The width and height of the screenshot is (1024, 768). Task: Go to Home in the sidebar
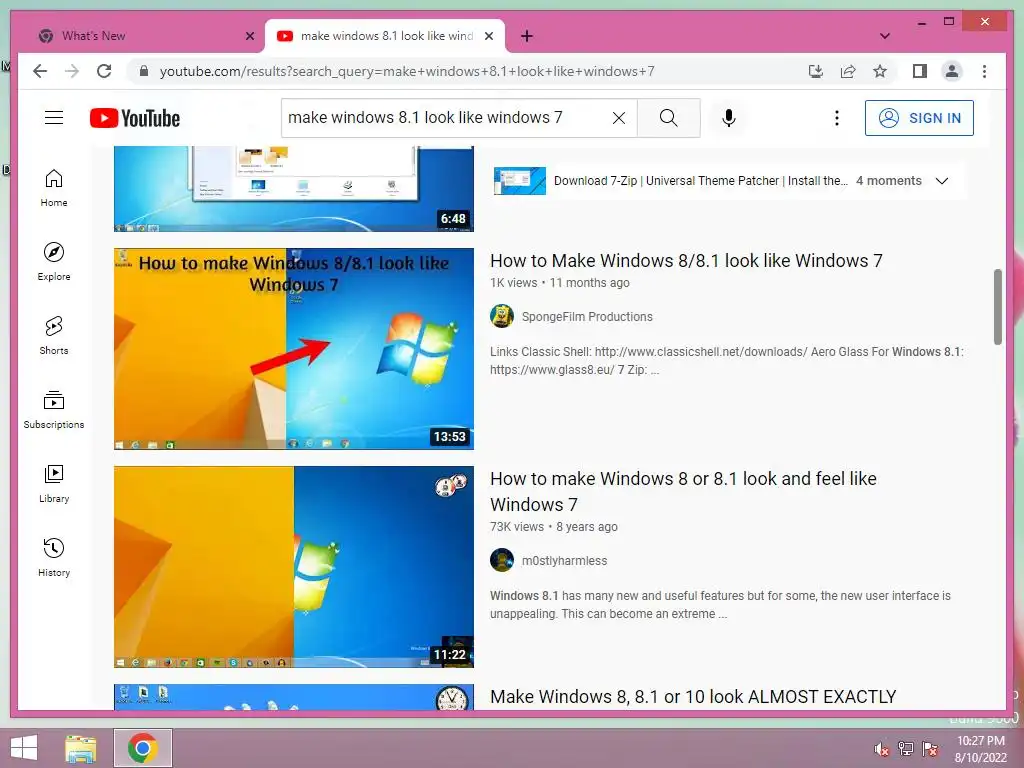54,188
